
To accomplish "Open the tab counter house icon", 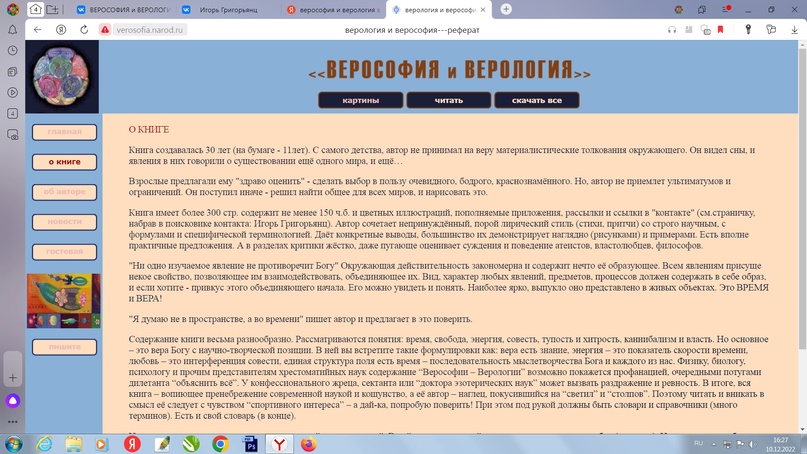I will coord(35,9).
